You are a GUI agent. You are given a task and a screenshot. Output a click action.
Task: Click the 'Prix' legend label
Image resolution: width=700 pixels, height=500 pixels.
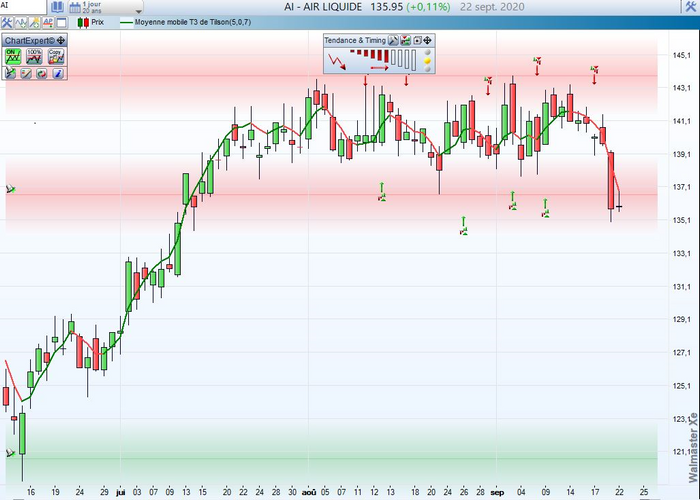(x=97, y=22)
